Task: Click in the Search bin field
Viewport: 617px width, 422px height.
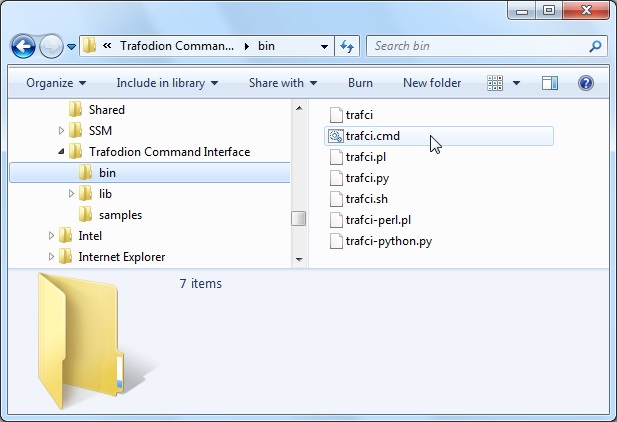Action: coord(478,46)
